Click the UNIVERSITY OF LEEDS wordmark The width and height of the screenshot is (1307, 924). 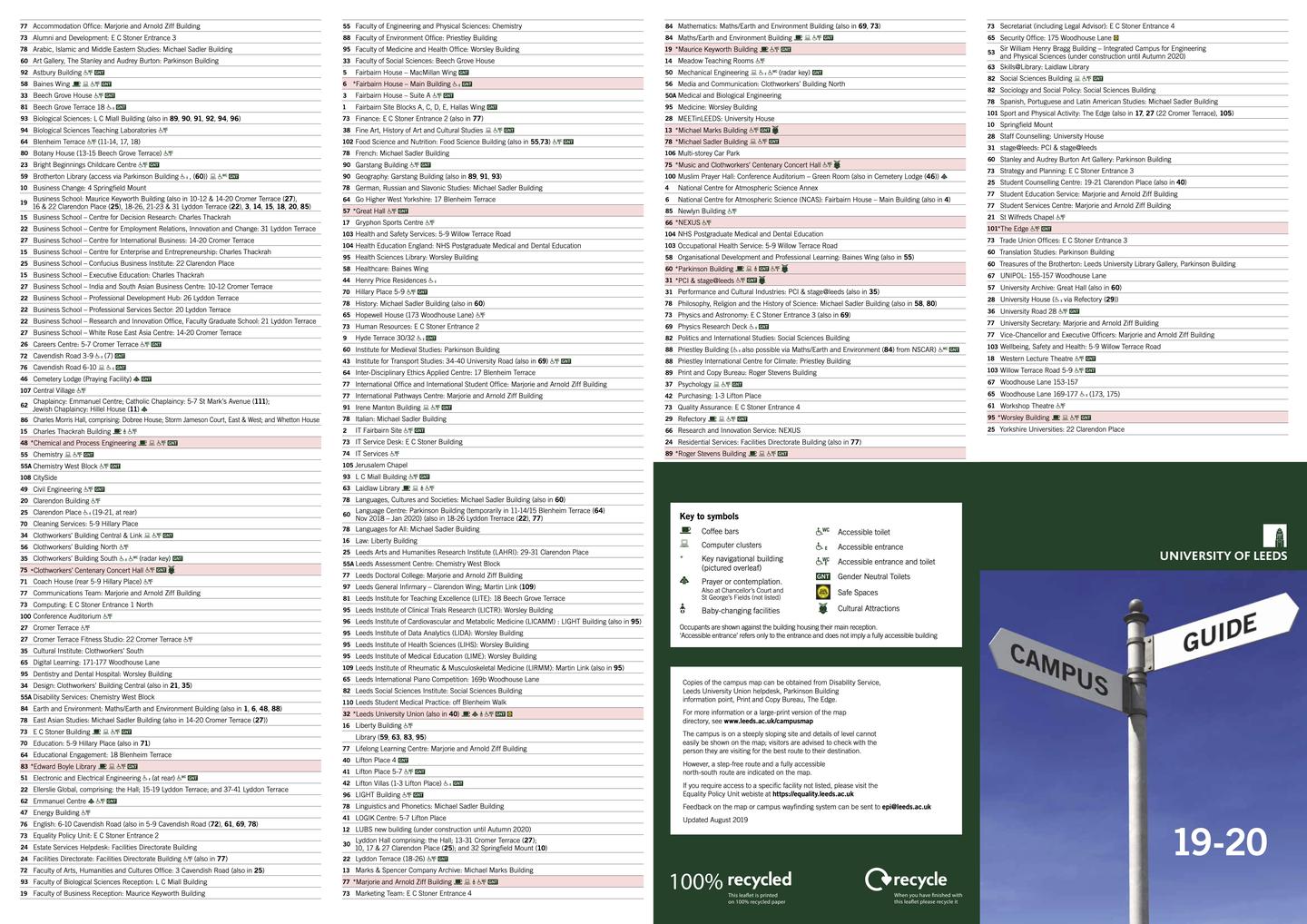[1223, 556]
